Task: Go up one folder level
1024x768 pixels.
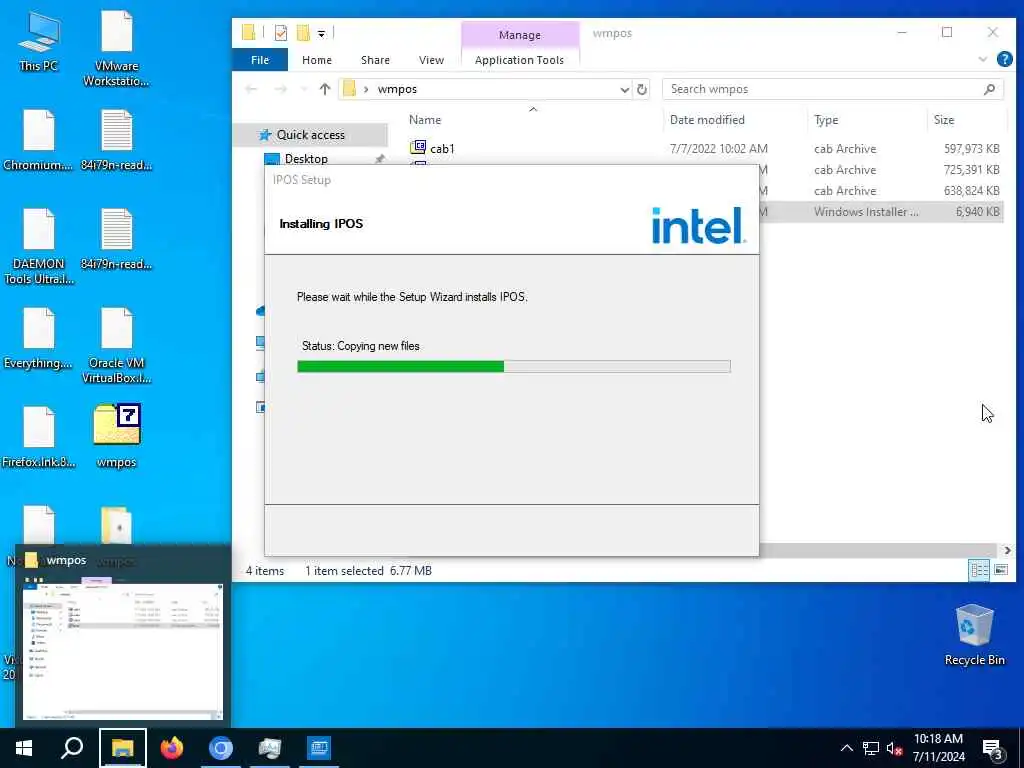Action: pos(325,89)
